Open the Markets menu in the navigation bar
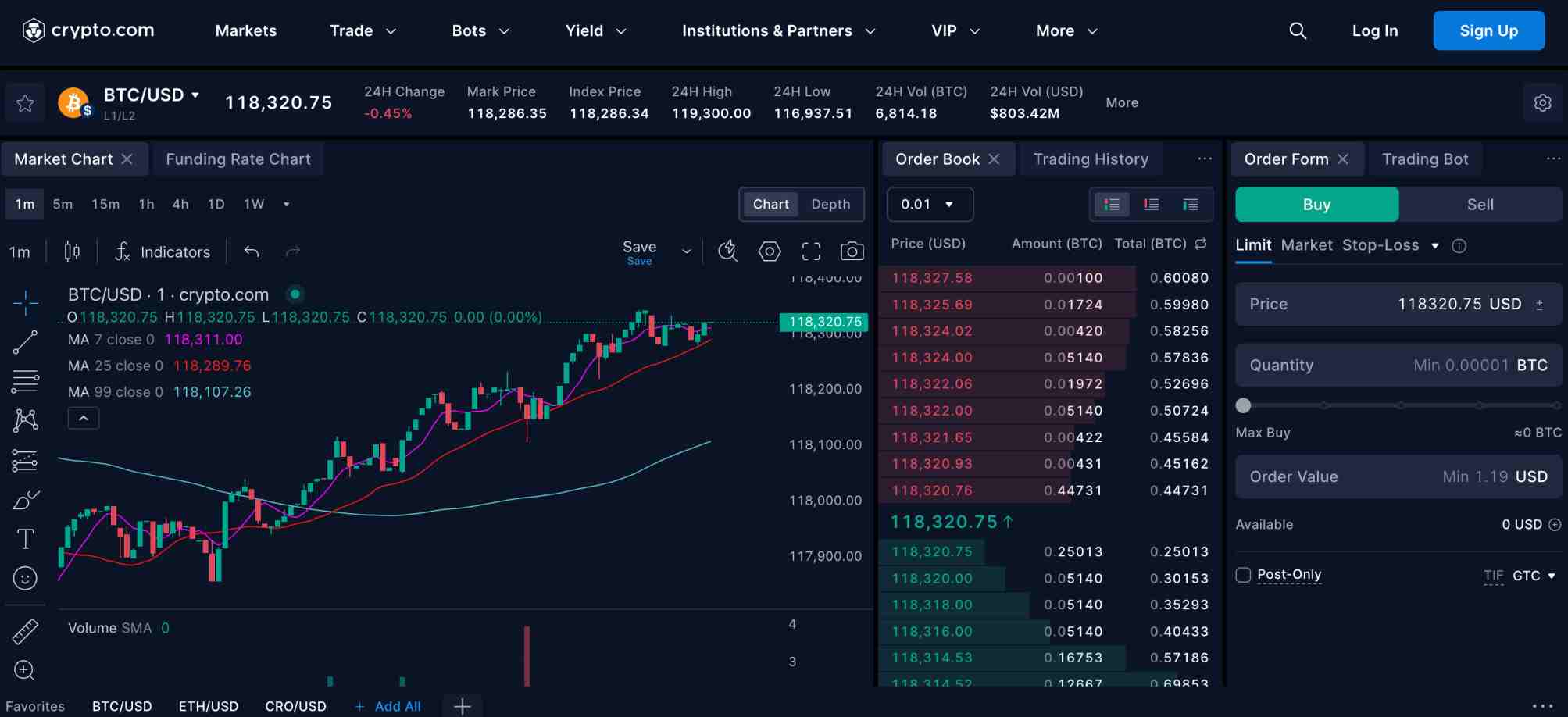 pos(245,30)
